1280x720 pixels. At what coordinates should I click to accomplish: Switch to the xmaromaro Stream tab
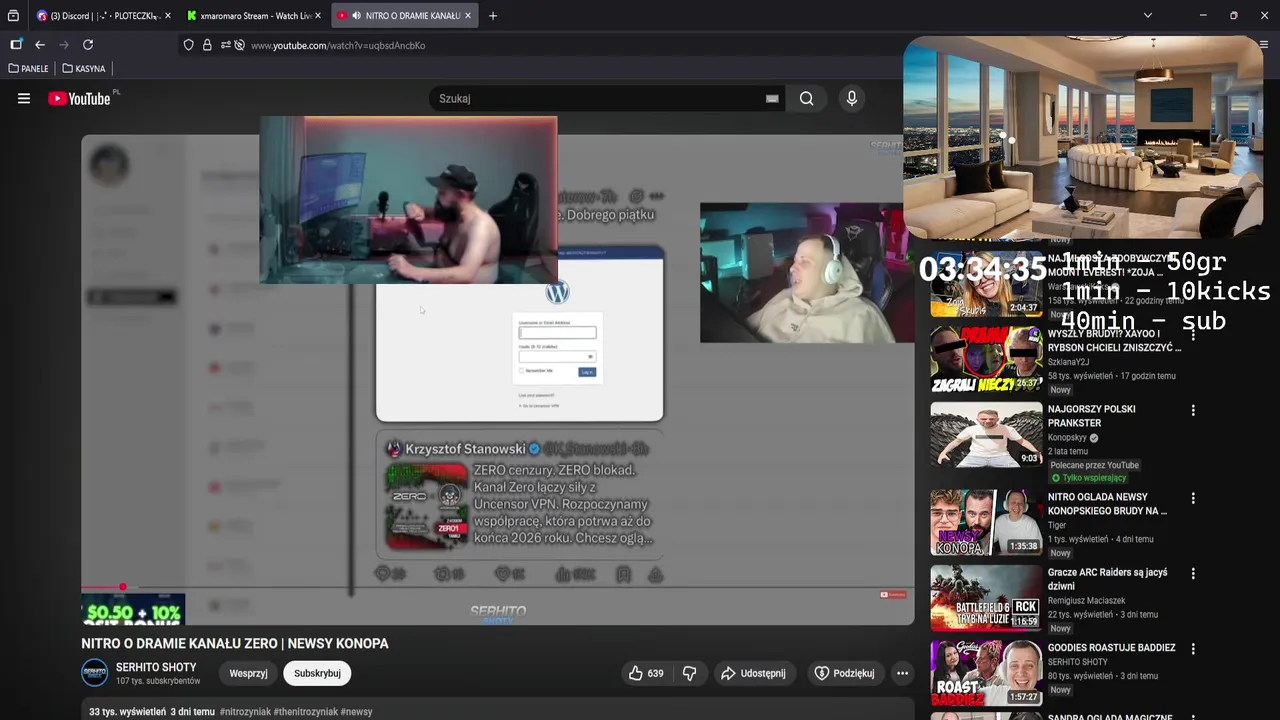(254, 16)
